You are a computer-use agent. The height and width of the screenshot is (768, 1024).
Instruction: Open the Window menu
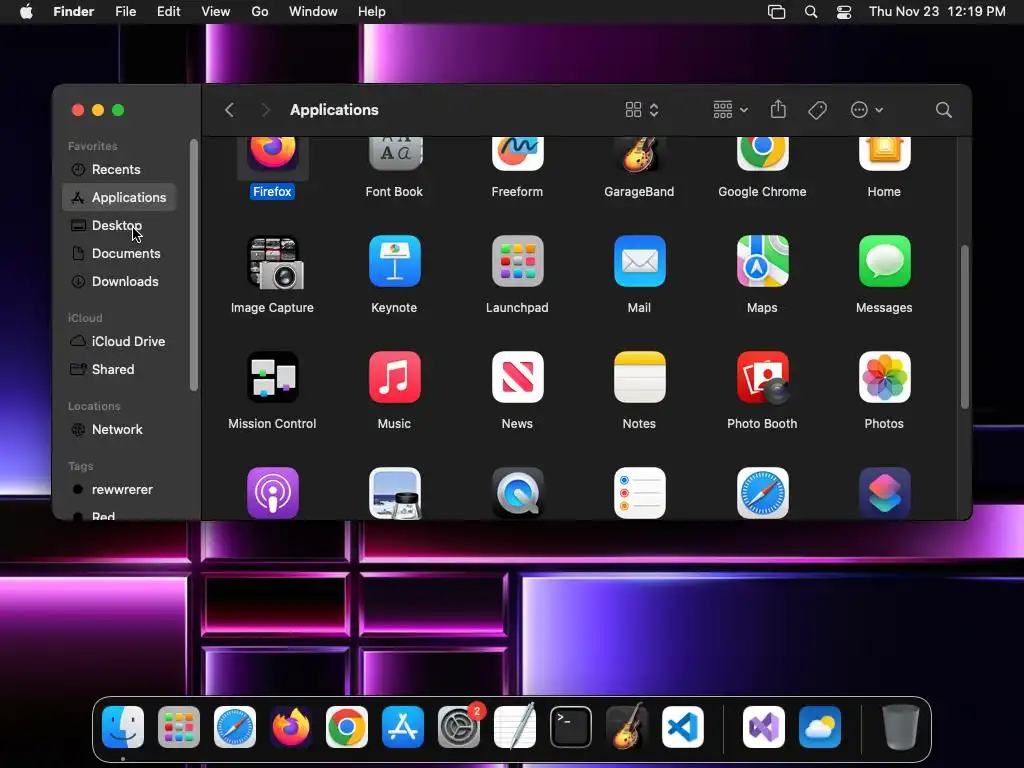pyautogui.click(x=313, y=12)
